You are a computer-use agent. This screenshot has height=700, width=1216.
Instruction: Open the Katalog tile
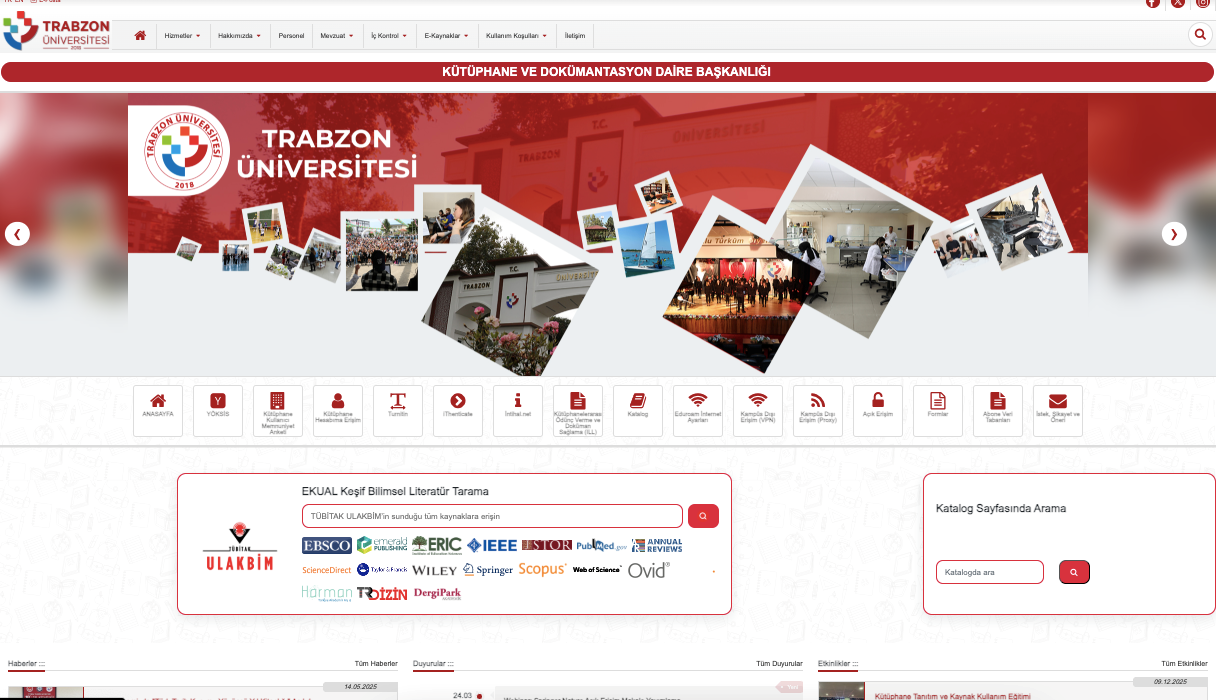tap(638, 411)
